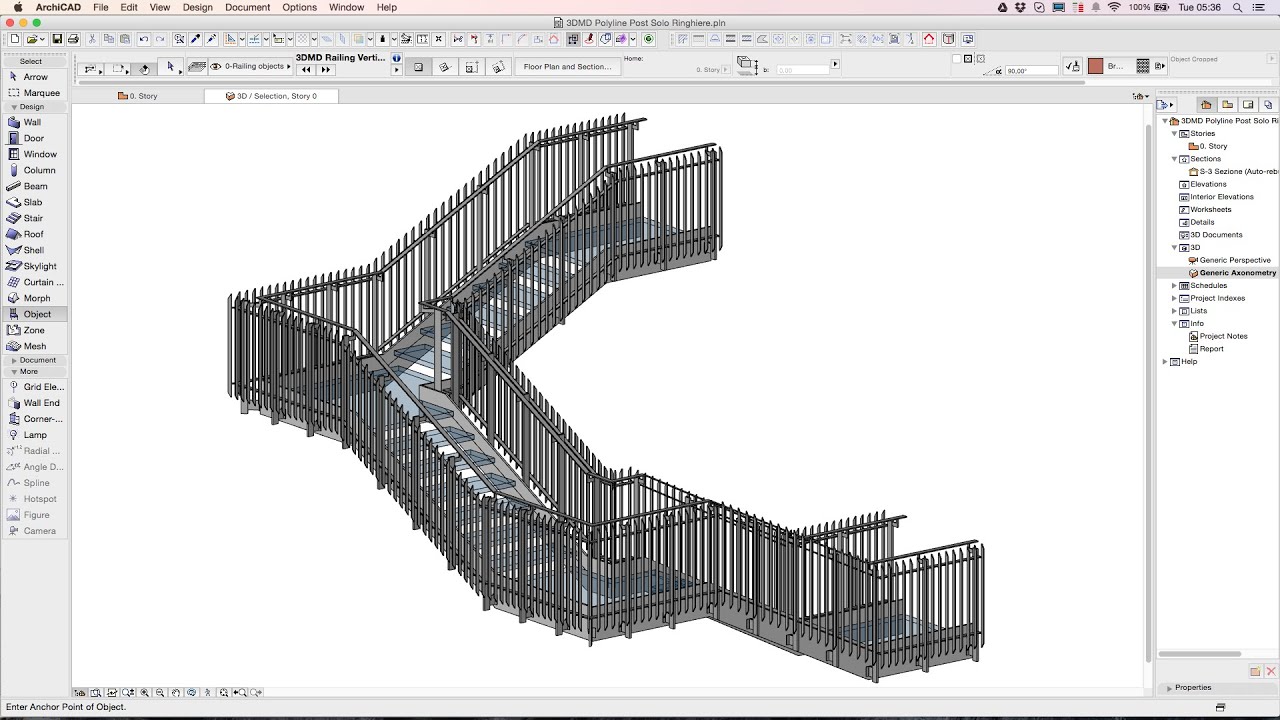This screenshot has width=1280, height=720.
Task: Click the Floor Plan and Section button
Action: (x=568, y=67)
